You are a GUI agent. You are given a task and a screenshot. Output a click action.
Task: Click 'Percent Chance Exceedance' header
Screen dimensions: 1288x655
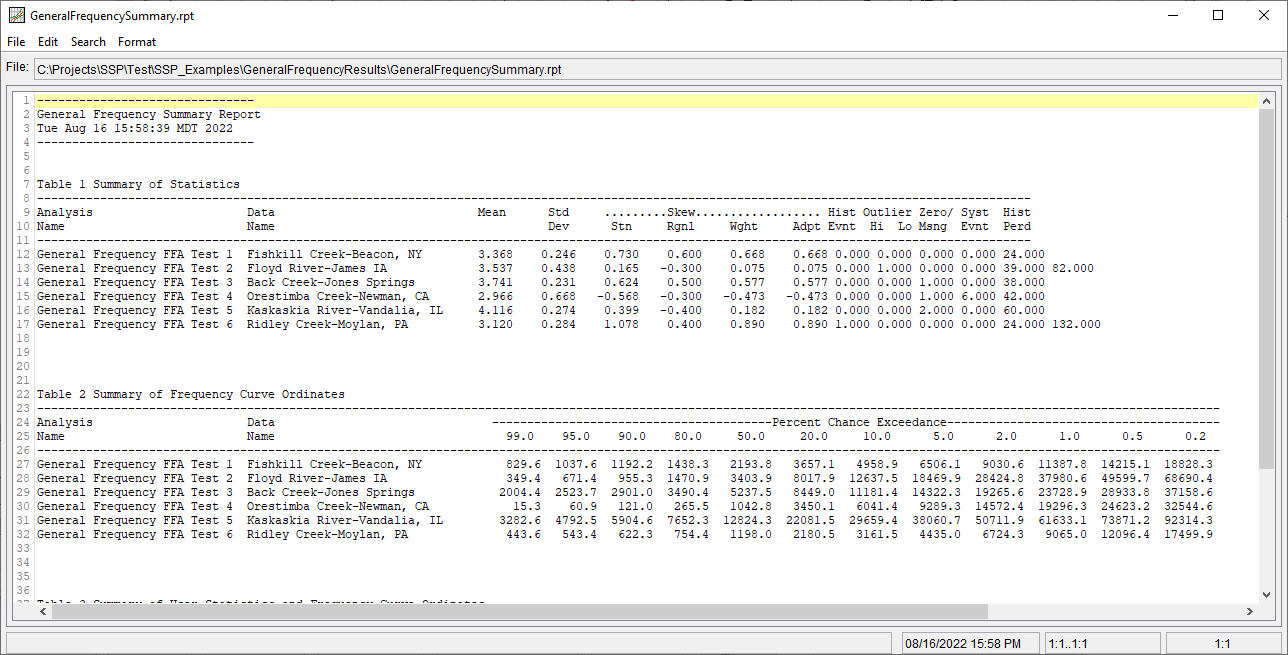859,422
